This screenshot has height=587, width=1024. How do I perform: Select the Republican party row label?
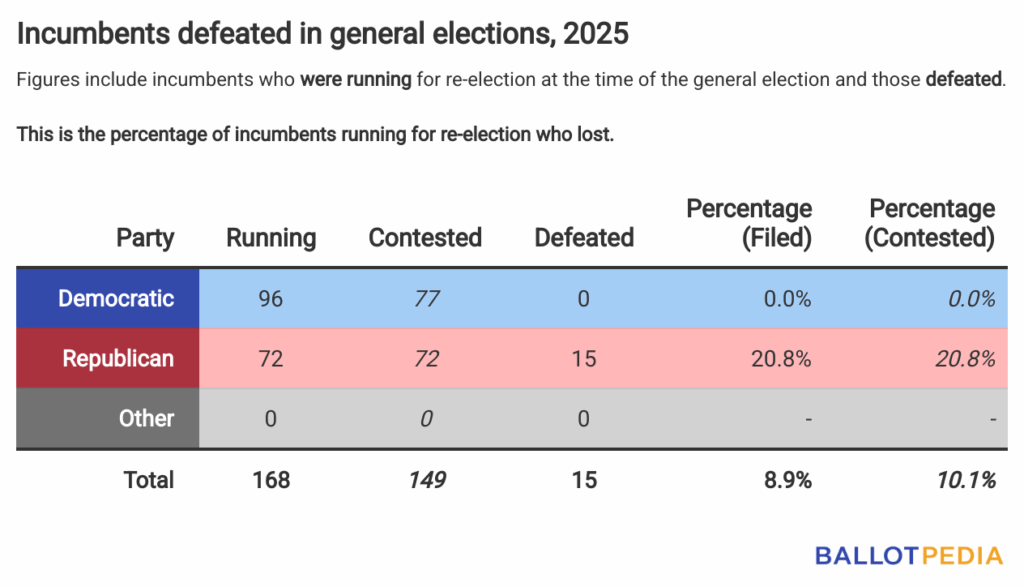pos(118,358)
